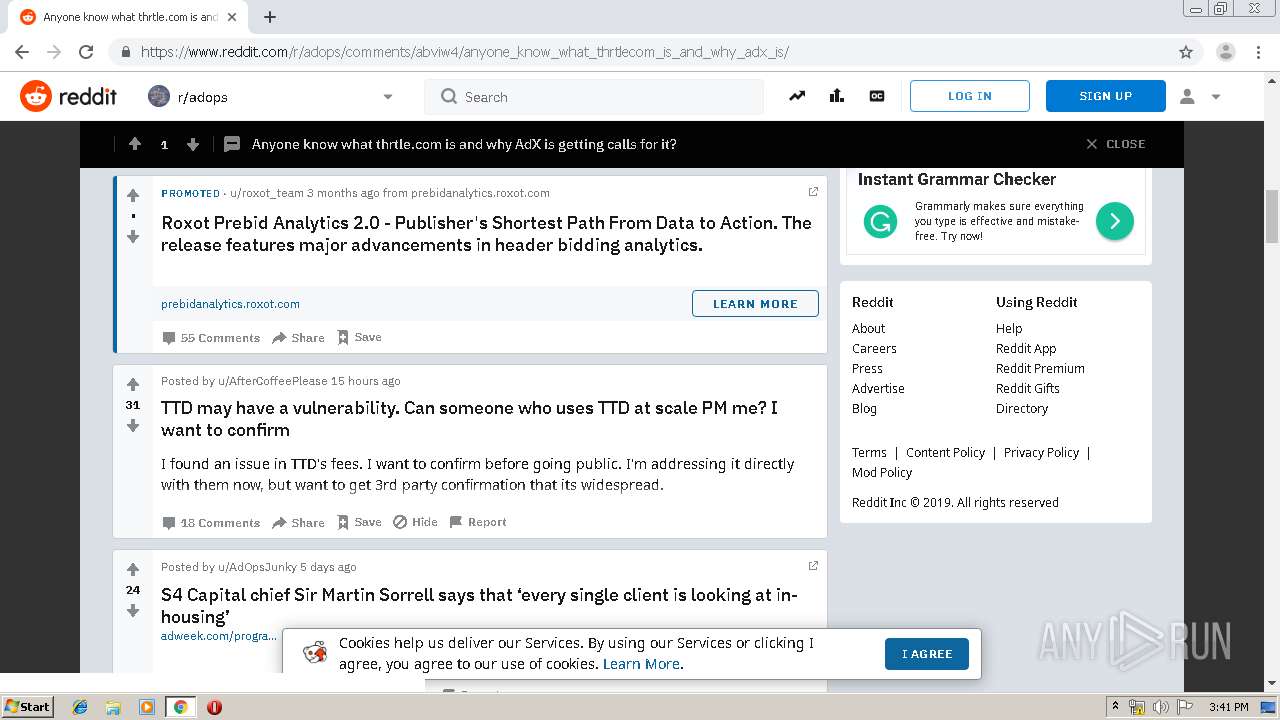Open the About footer link
This screenshot has width=1280, height=720.
click(x=868, y=328)
